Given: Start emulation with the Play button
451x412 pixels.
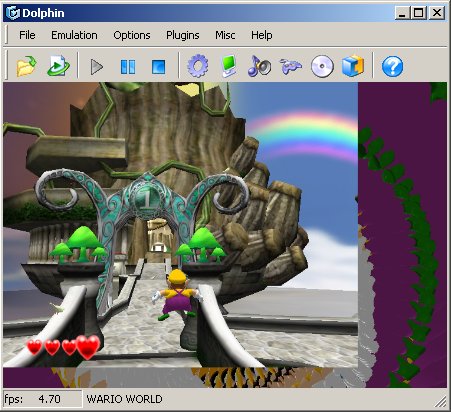Looking at the screenshot, I should [97, 67].
